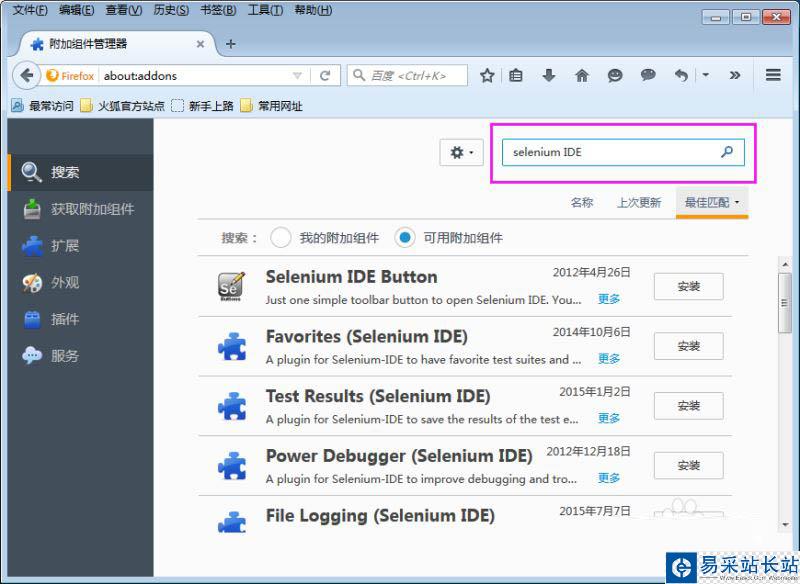Viewport: 800px width, 584px height.
Task: Close the 附加组件管理器 tab
Action: coord(201,44)
